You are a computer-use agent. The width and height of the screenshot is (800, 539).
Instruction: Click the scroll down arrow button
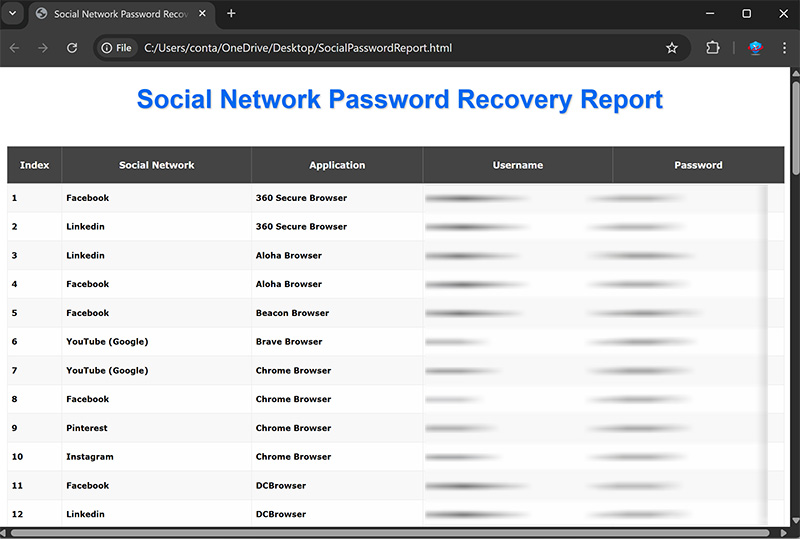click(x=795, y=521)
